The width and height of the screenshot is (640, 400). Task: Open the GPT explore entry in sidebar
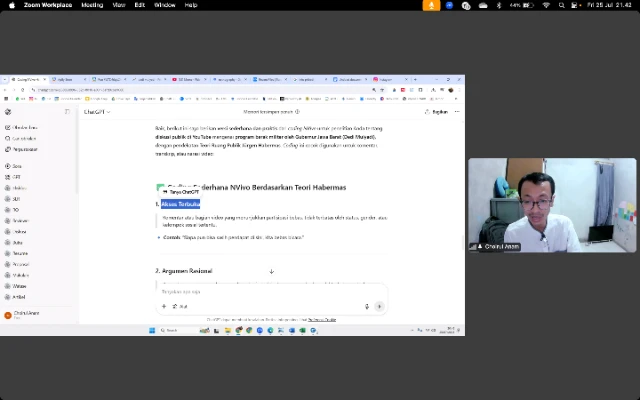(x=13, y=177)
